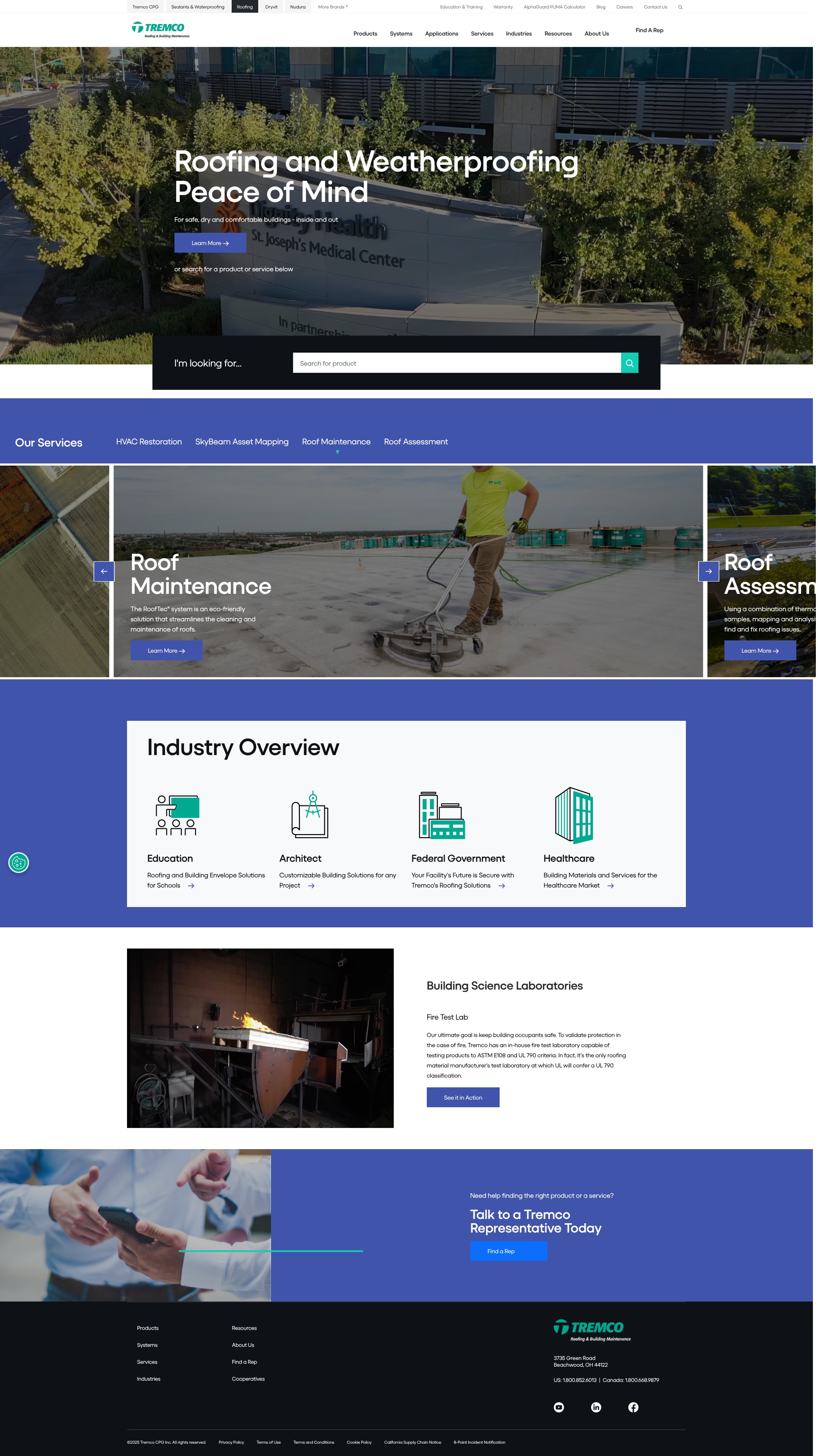Click the Healthcare building icon

pos(574,815)
